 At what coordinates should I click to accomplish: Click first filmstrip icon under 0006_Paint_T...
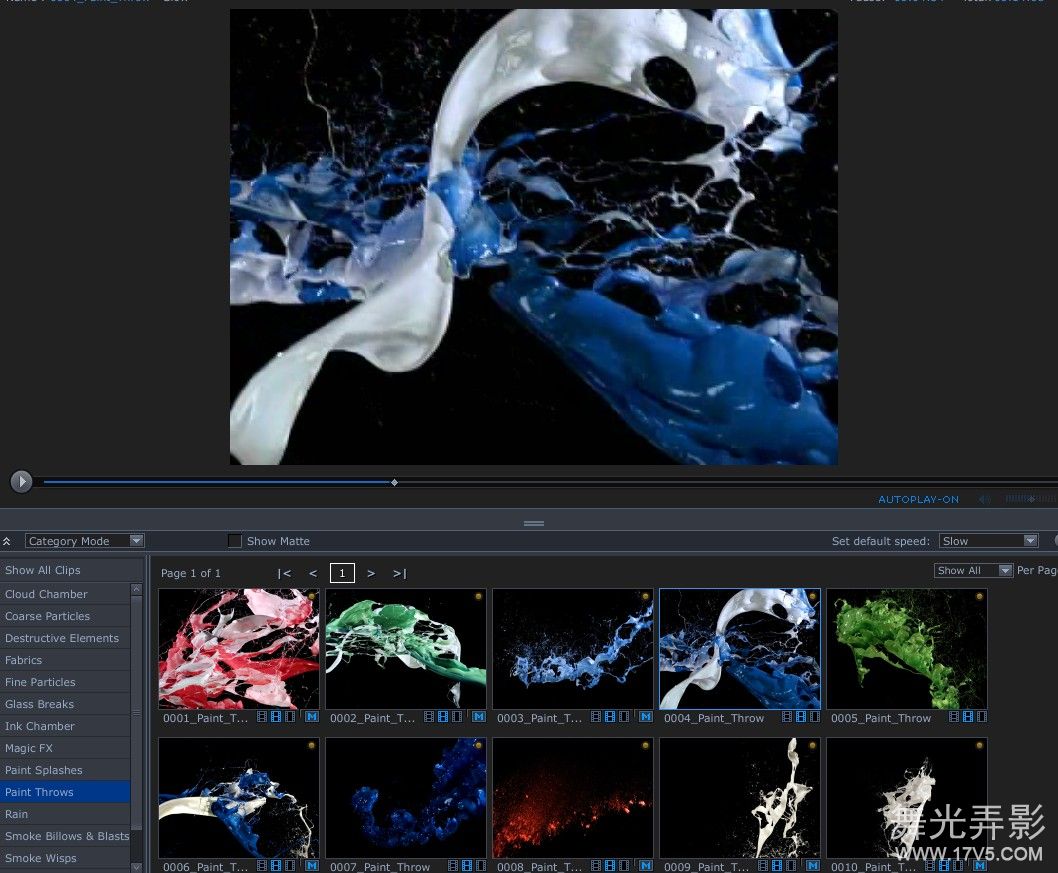[x=262, y=866]
